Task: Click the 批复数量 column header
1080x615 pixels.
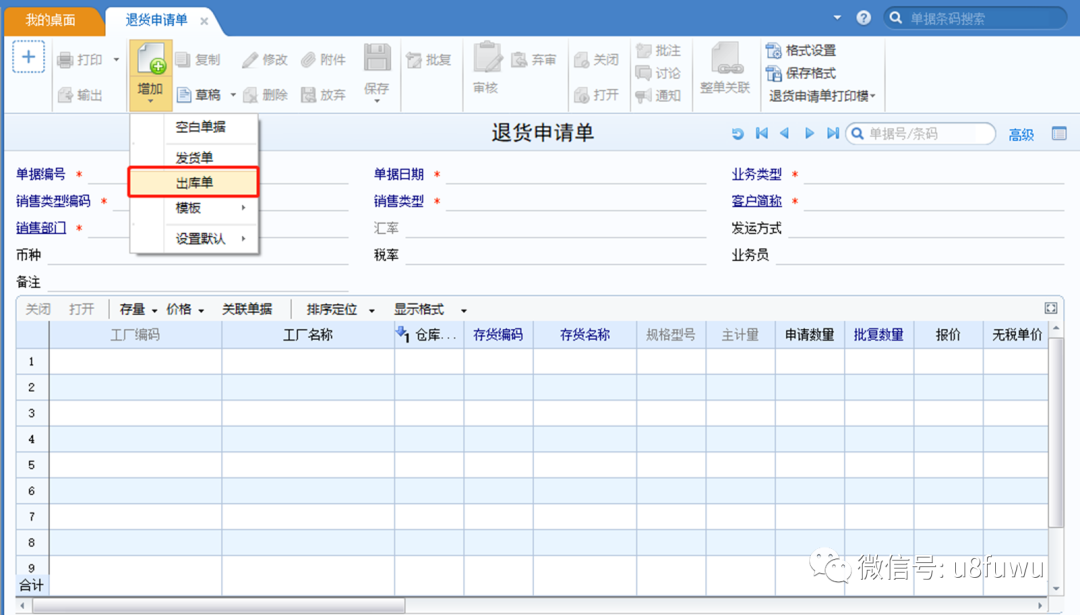Action: 879,335
